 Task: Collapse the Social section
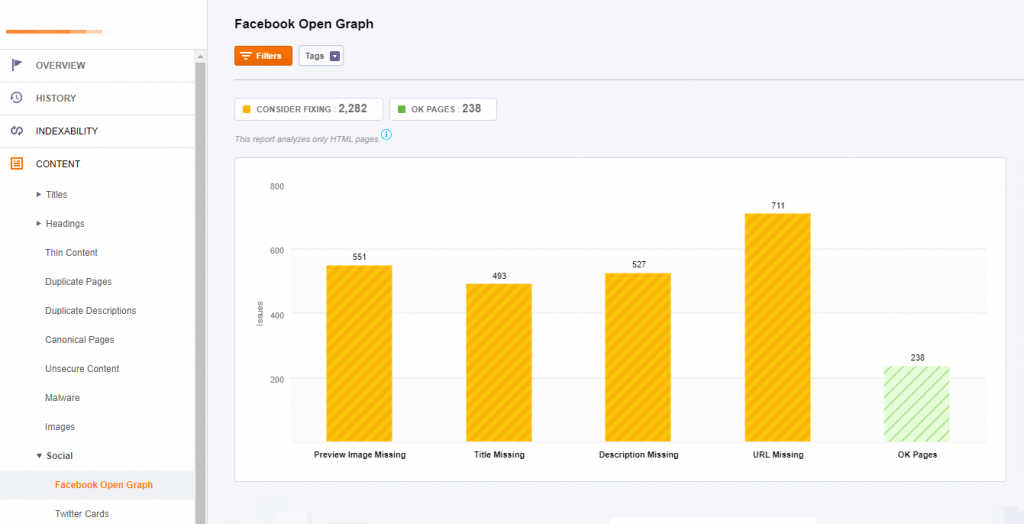[x=39, y=456]
